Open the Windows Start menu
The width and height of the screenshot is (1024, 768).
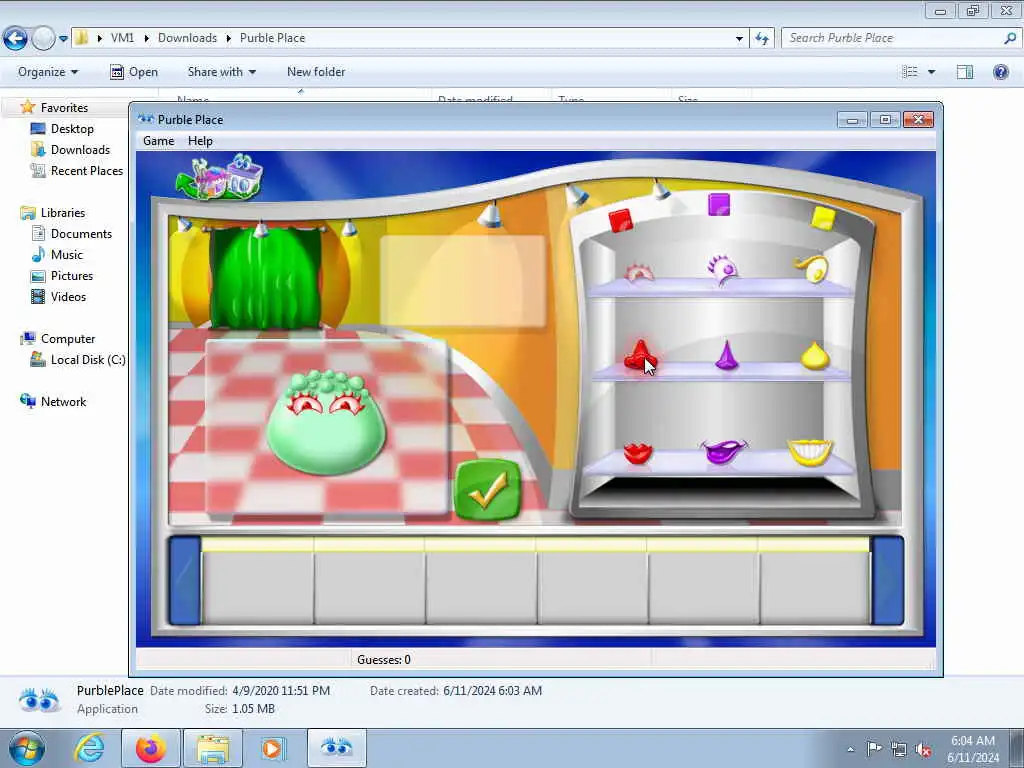[x=27, y=748]
